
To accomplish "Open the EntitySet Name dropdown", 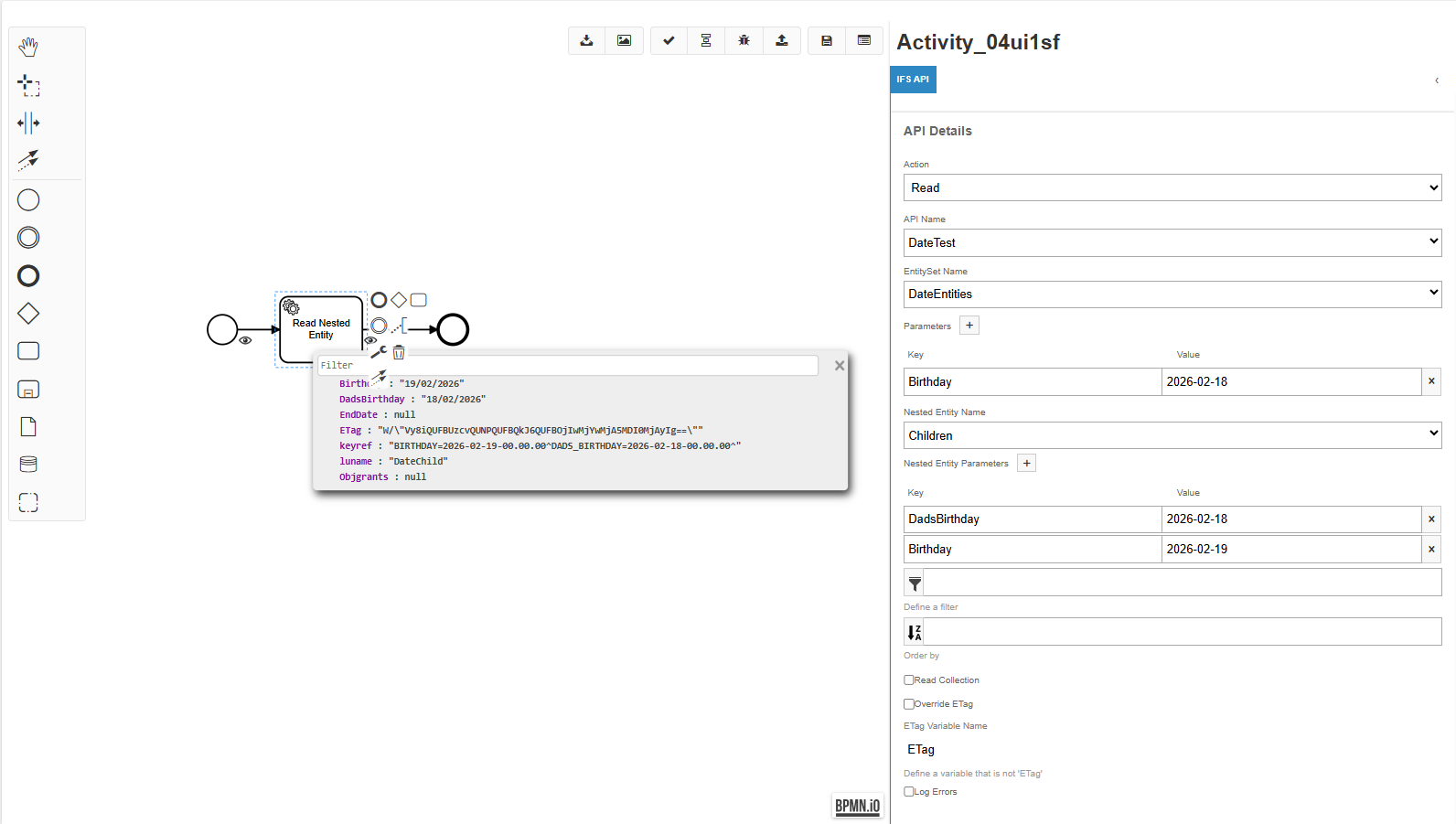I will coord(1172,294).
